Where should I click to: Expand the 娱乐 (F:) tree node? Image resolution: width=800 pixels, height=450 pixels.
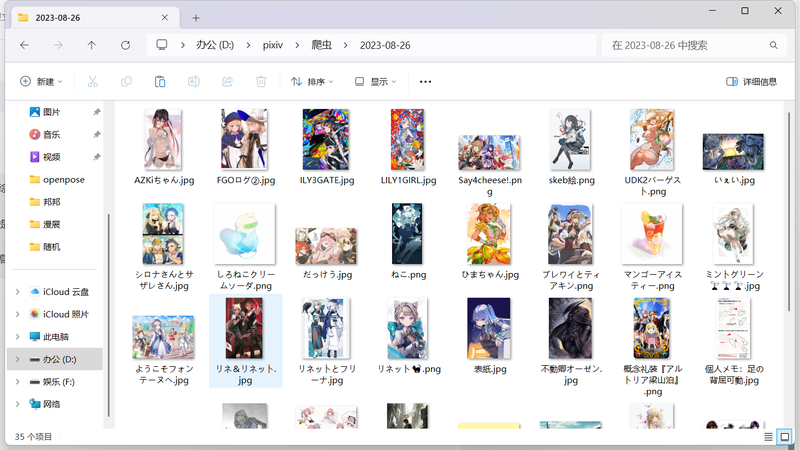click(17, 382)
